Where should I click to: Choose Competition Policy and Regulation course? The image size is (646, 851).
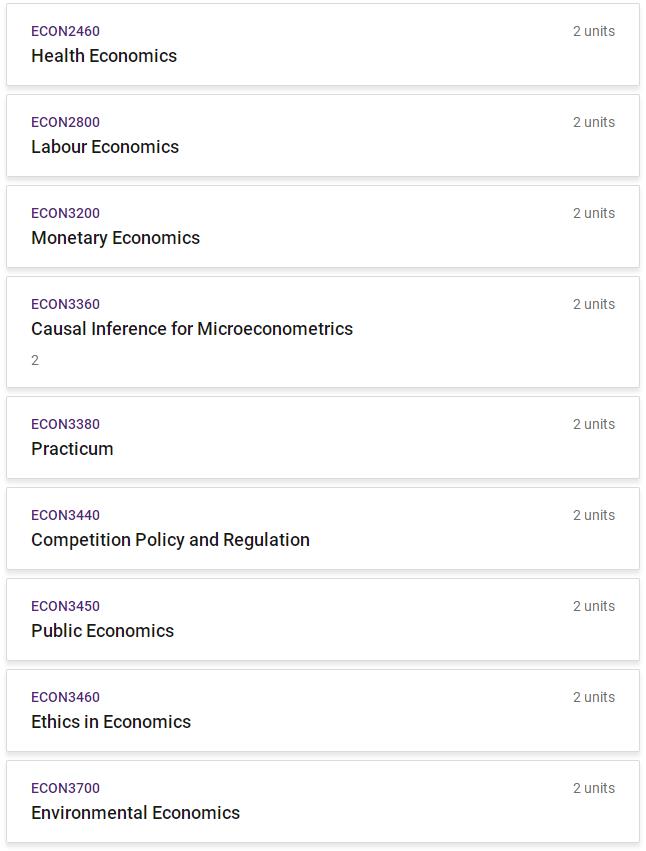click(x=170, y=540)
